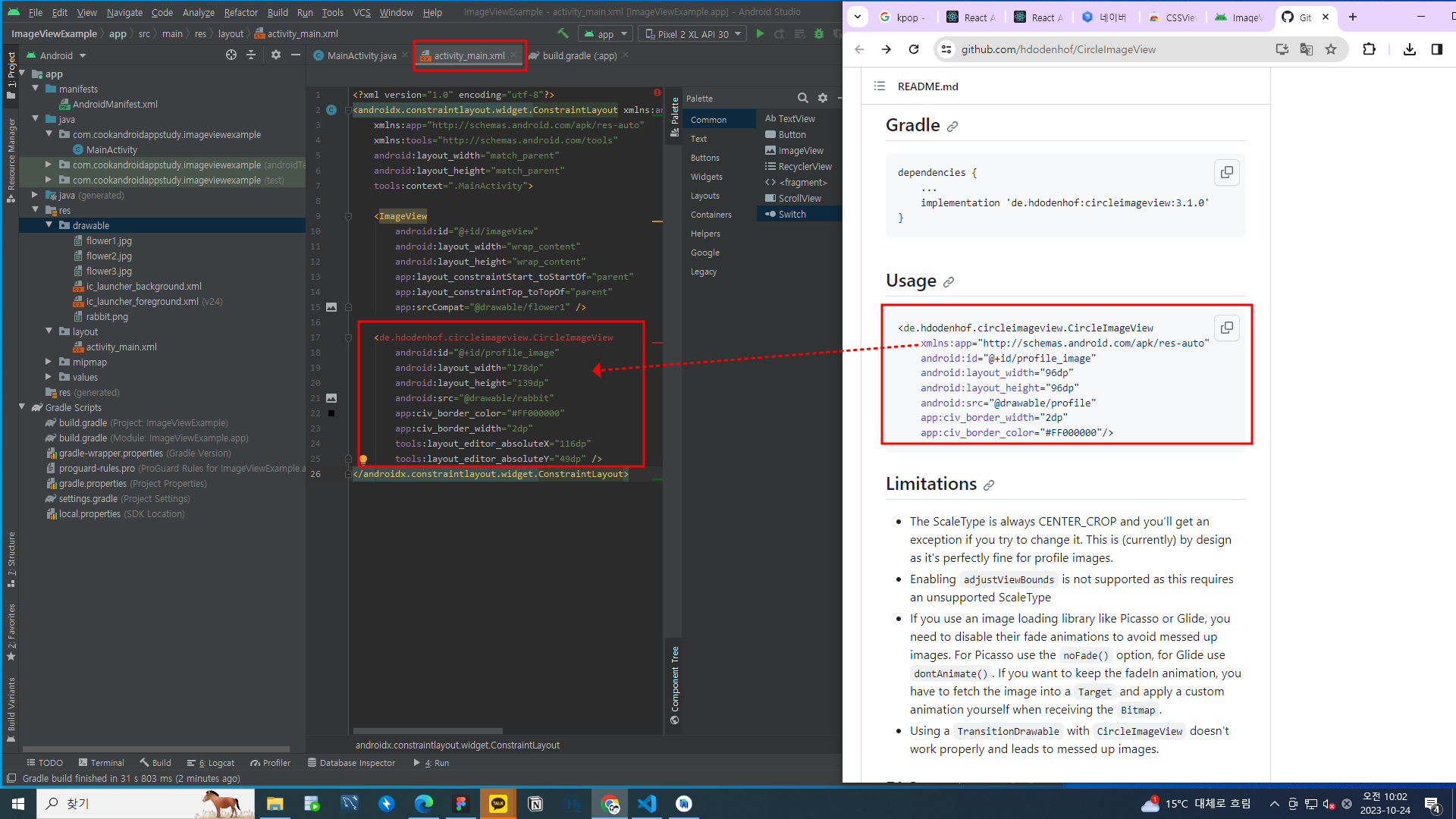The image size is (1456, 819).
Task: Click the Debug app bug icon
Action: (819, 33)
